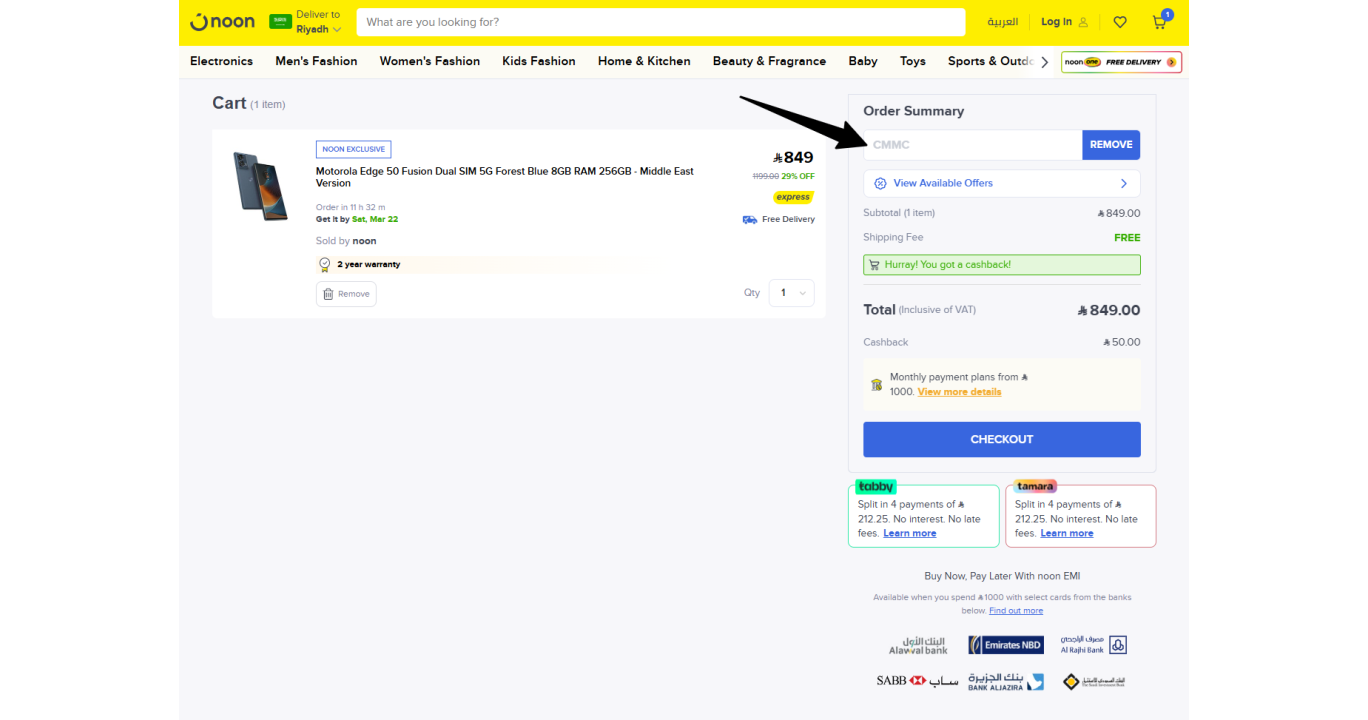Click the tabby logo

[x=876, y=487]
